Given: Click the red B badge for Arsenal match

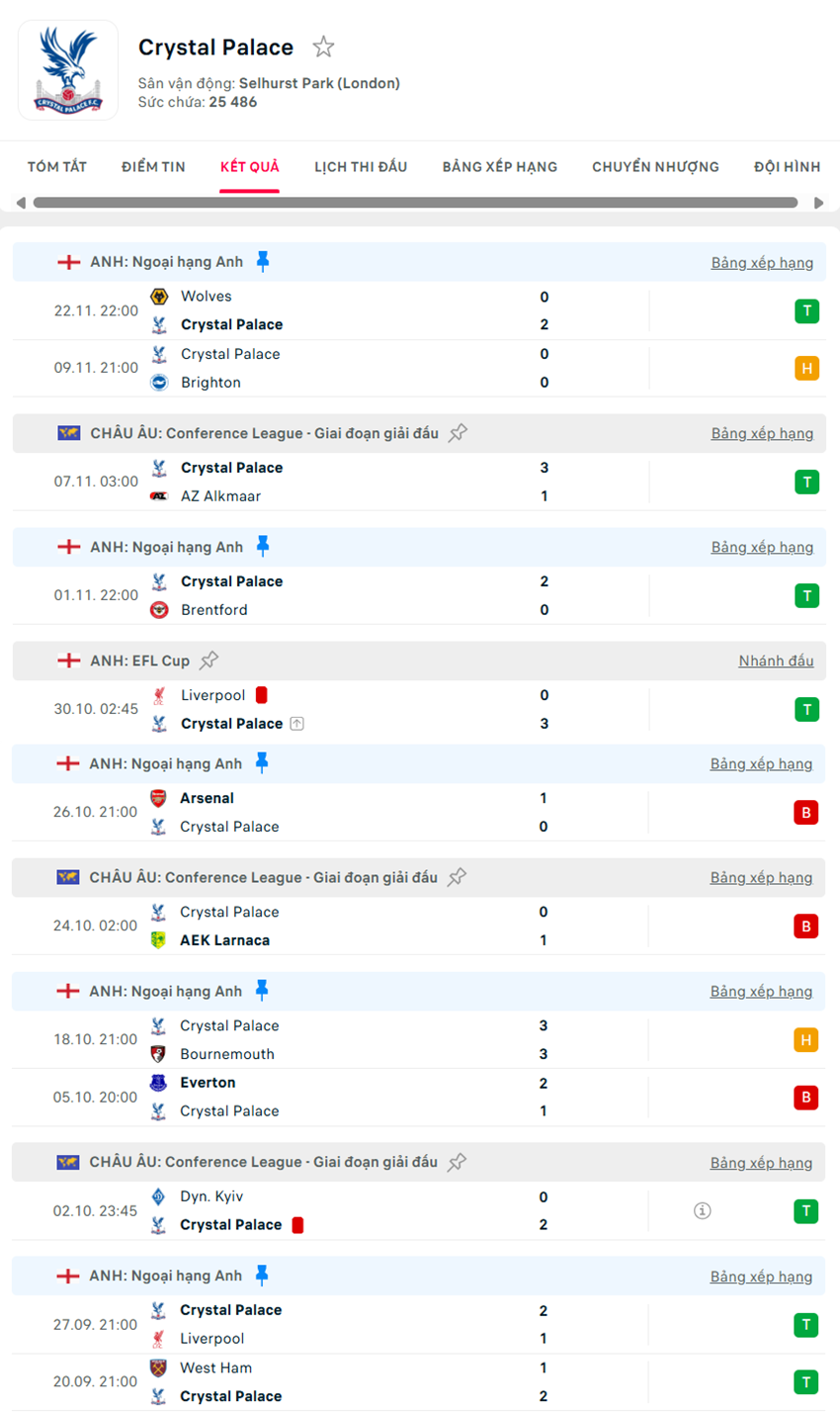Looking at the screenshot, I should pos(805,813).
